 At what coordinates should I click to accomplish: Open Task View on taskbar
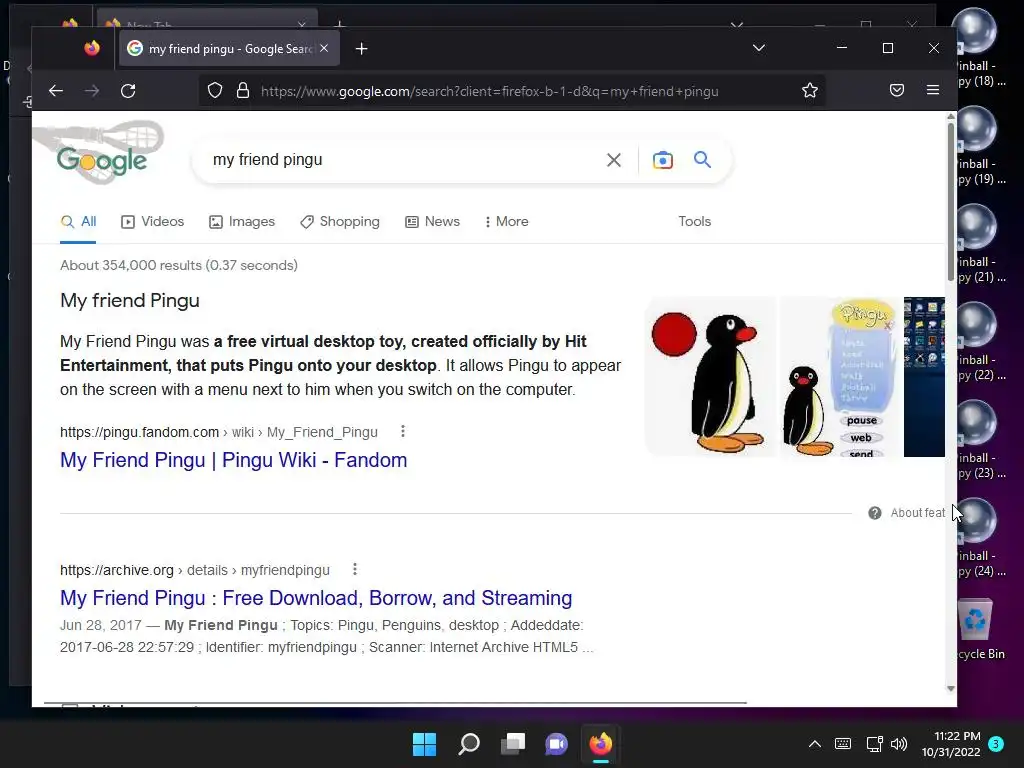tap(513, 744)
